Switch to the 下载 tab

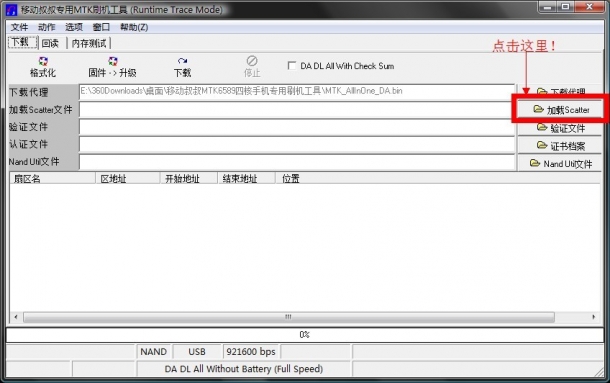(x=22, y=42)
